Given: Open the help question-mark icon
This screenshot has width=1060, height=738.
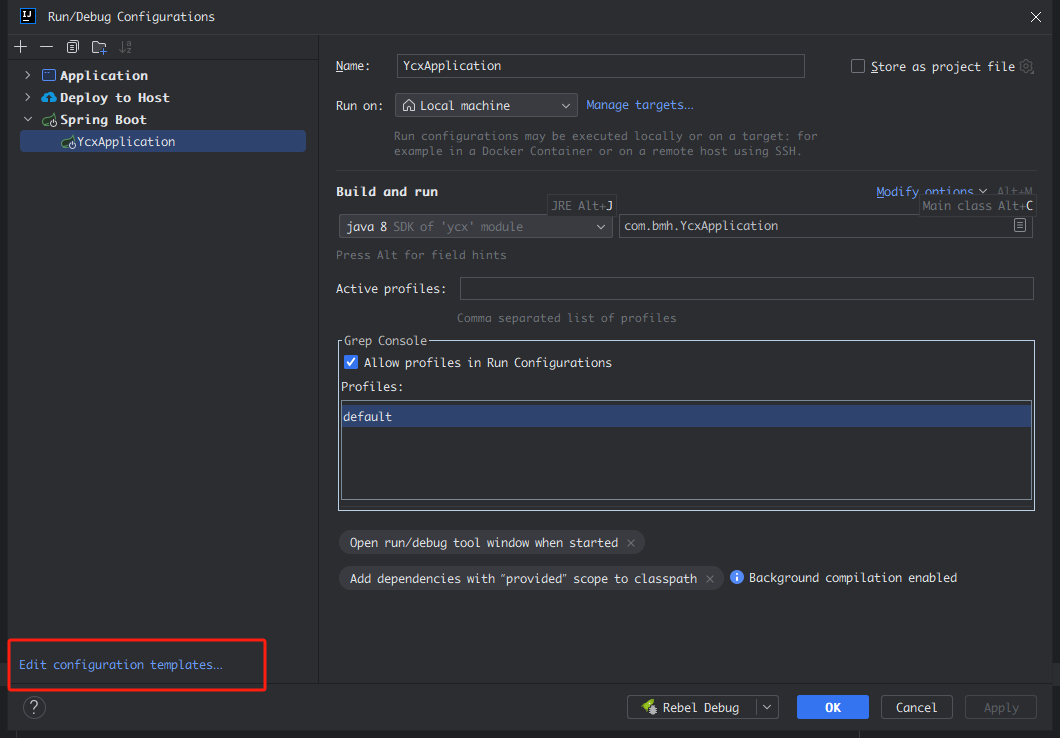Looking at the screenshot, I should click(34, 708).
